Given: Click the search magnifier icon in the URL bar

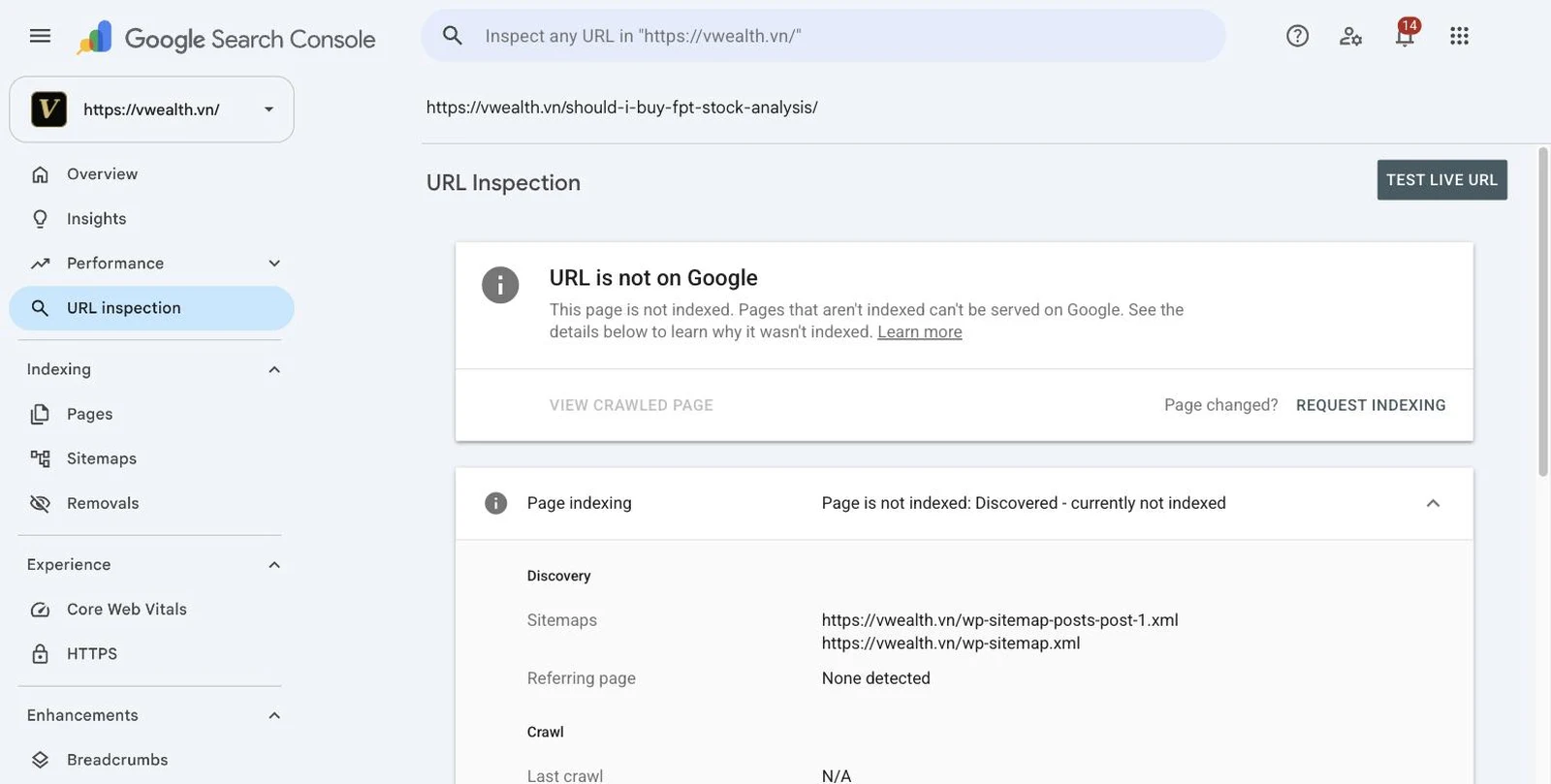Looking at the screenshot, I should [452, 36].
